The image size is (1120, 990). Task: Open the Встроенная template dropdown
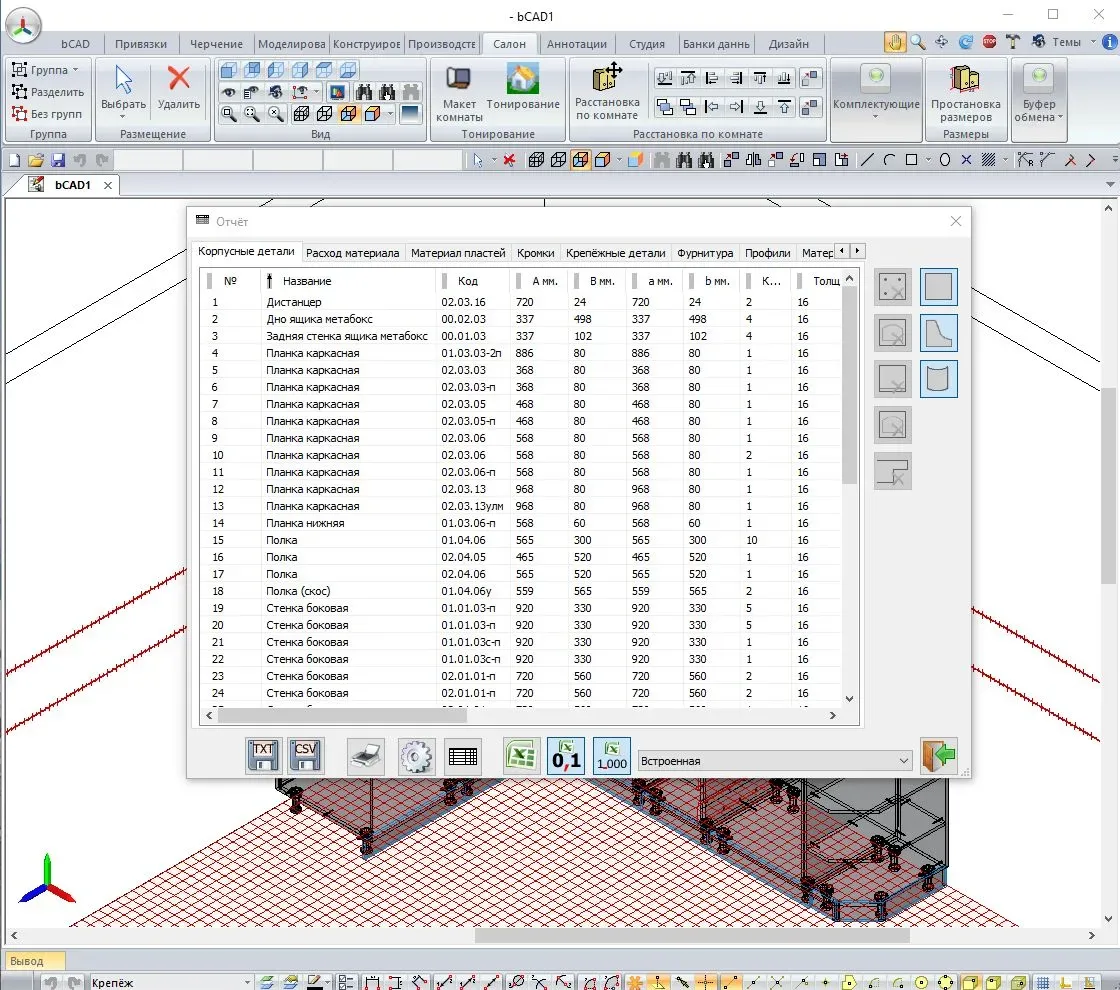point(775,761)
